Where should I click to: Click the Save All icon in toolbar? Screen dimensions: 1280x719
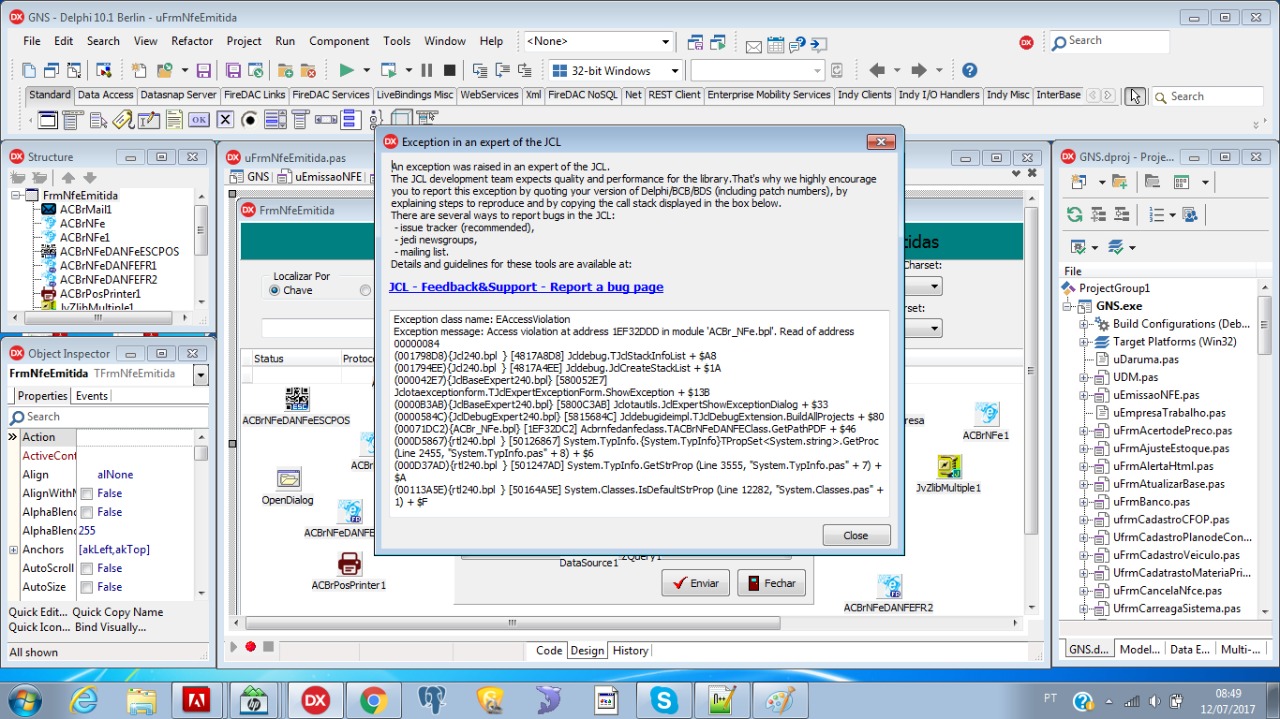pos(233,70)
